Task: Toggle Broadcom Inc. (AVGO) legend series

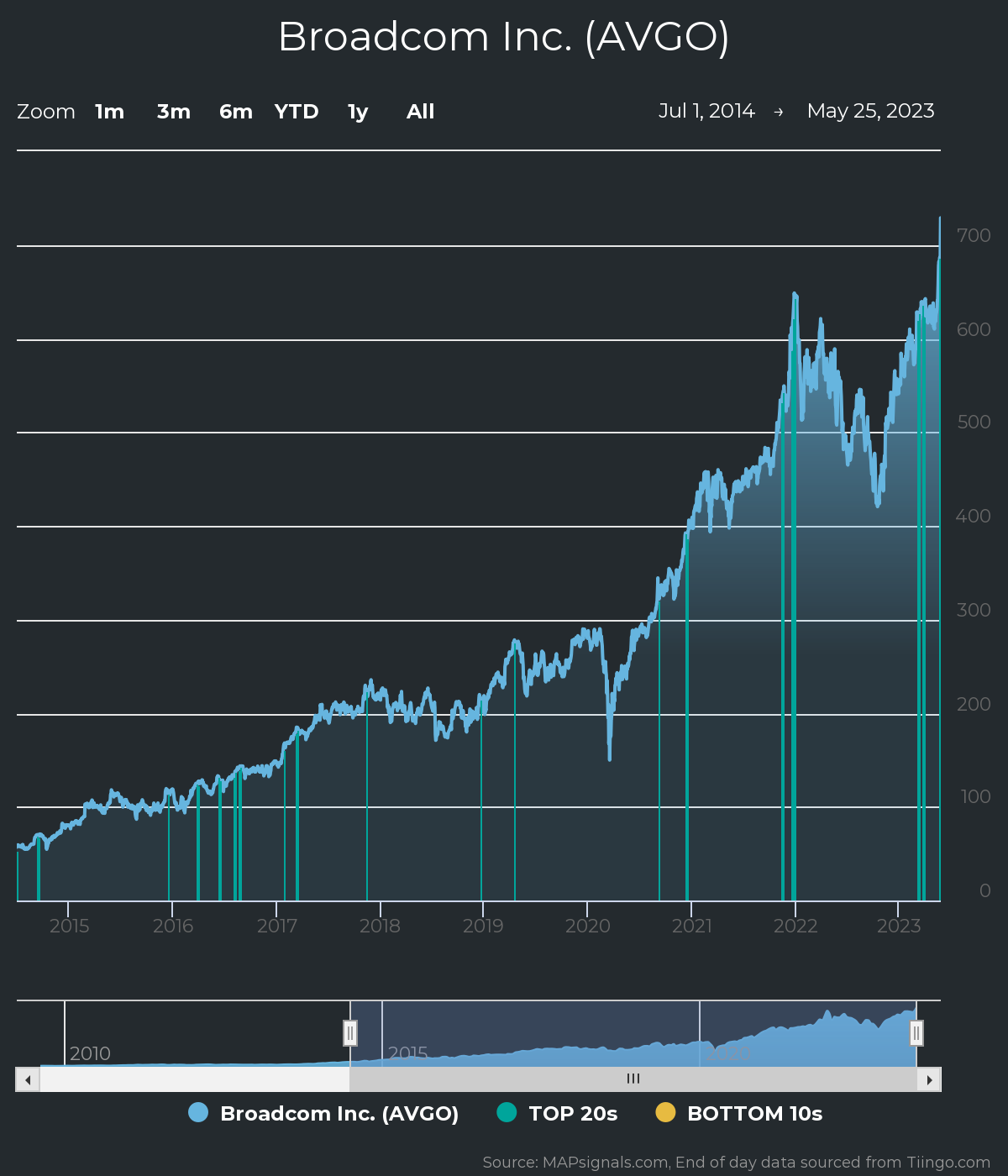Action: (x=323, y=1113)
